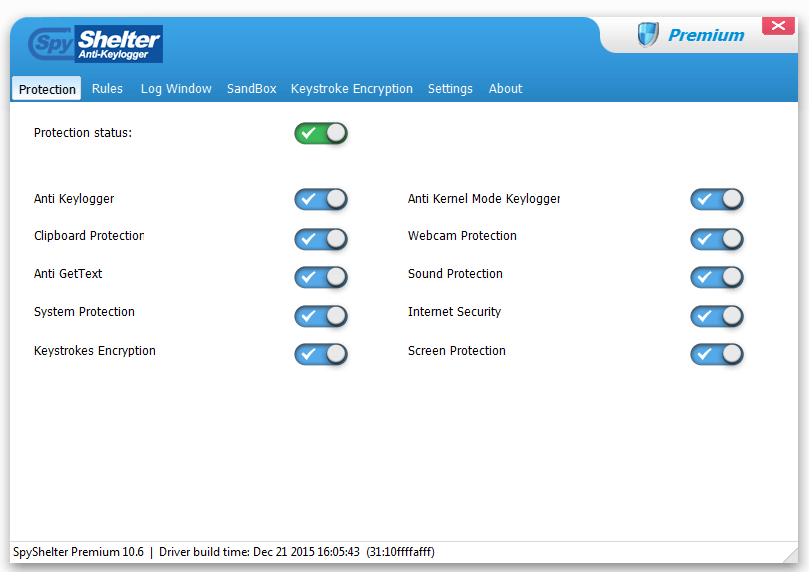Switch off Anti GetText protection
This screenshot has height=572, width=809.
(320, 277)
